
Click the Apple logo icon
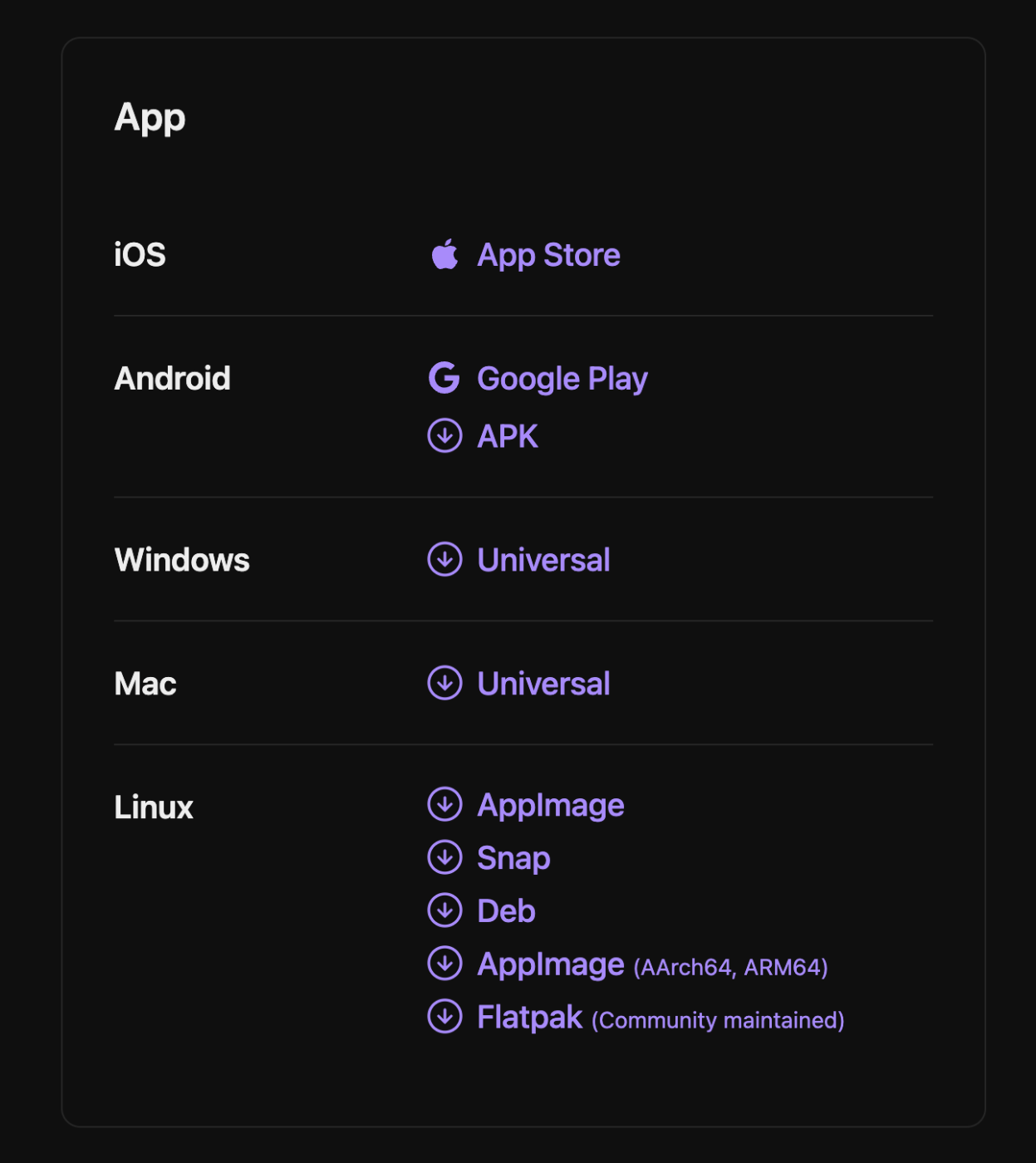(444, 254)
